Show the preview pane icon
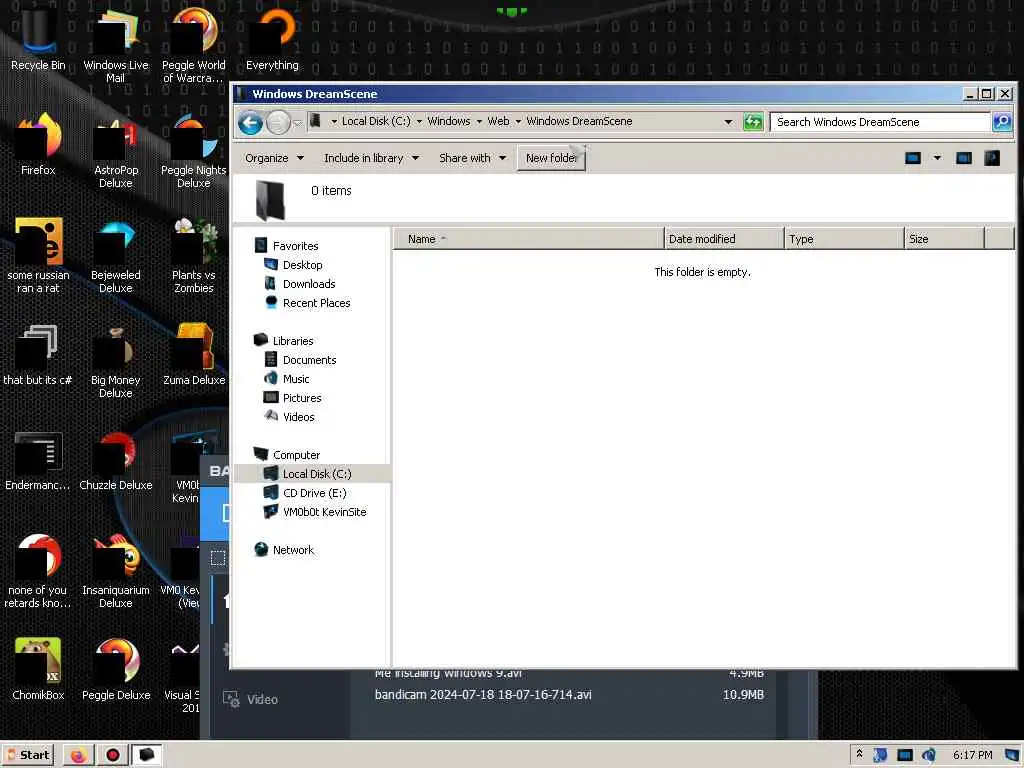 964,158
